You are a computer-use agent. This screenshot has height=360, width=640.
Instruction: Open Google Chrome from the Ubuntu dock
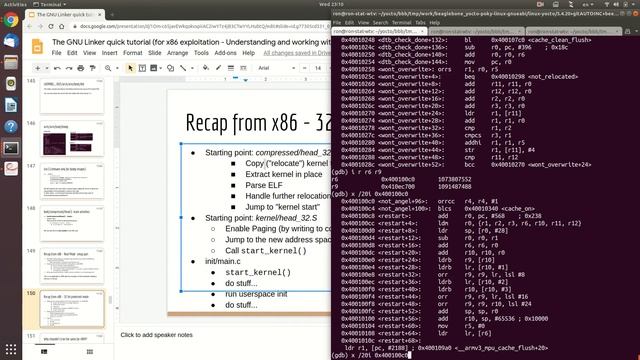coord(11,20)
